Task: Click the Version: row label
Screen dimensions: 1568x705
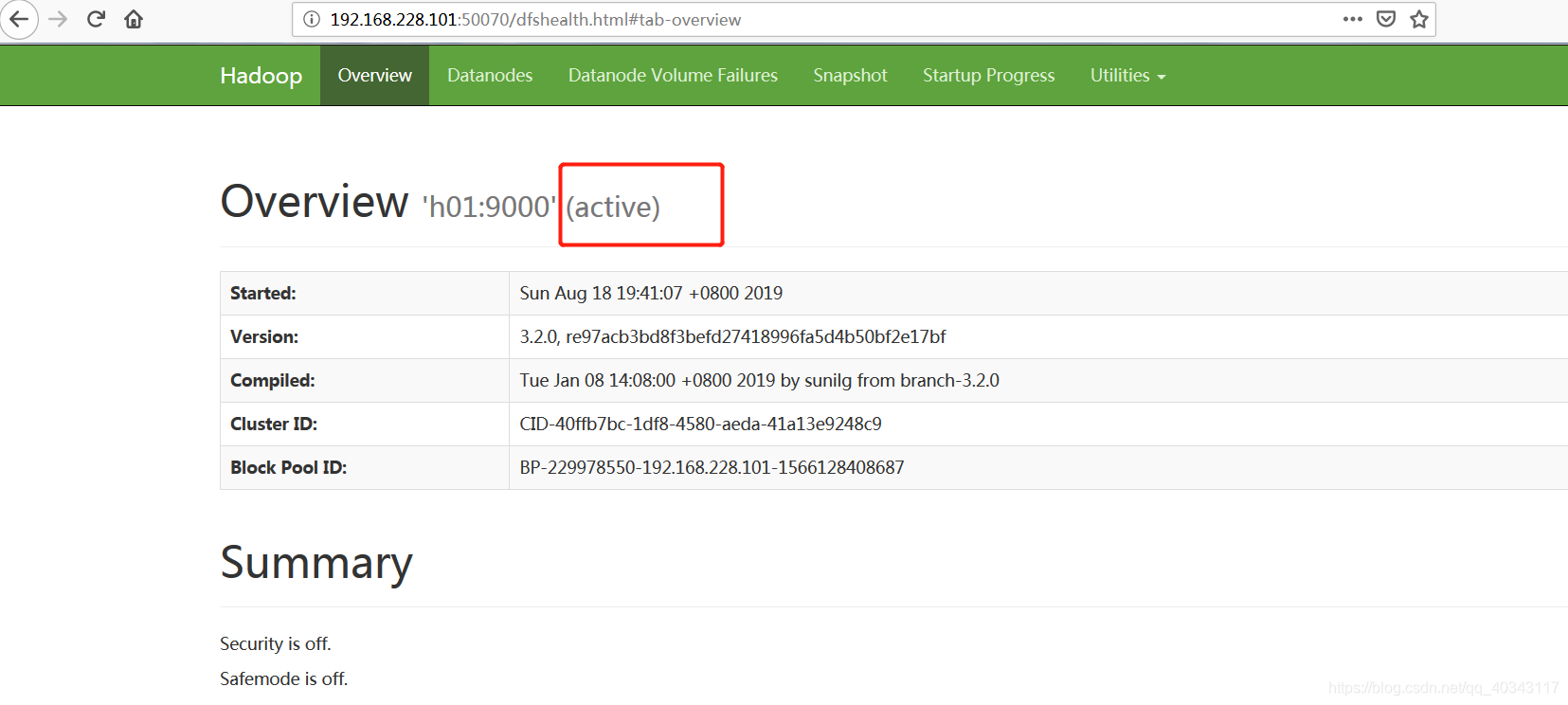Action: point(264,336)
